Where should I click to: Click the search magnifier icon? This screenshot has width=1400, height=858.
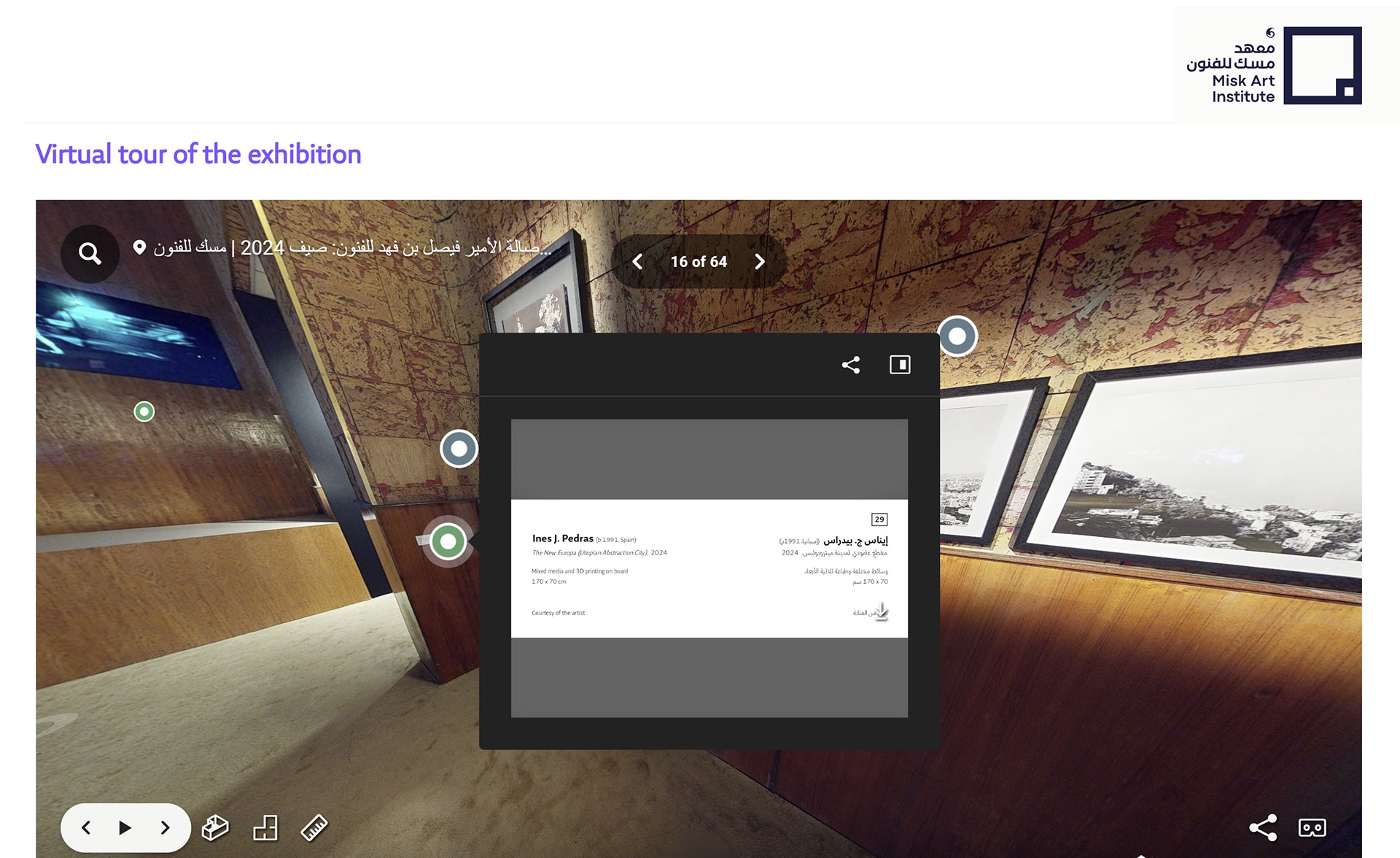(x=90, y=254)
